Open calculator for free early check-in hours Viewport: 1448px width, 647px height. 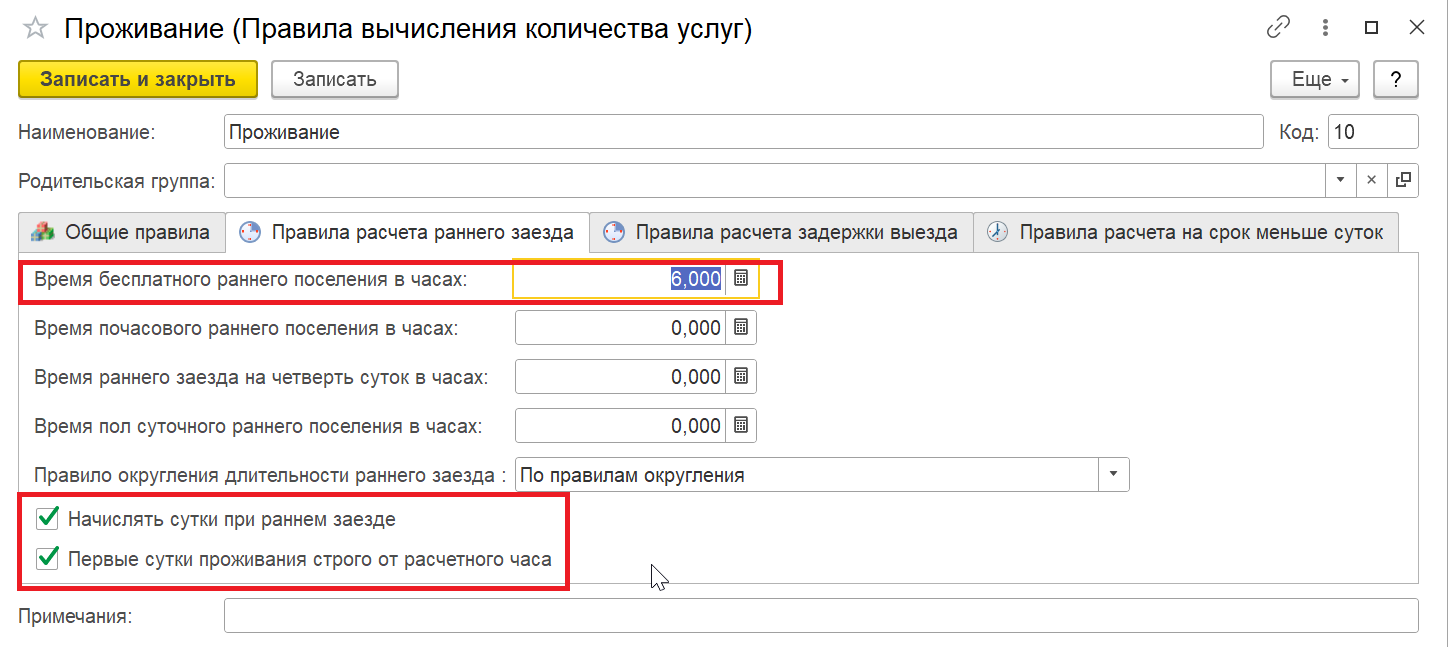[x=741, y=279]
